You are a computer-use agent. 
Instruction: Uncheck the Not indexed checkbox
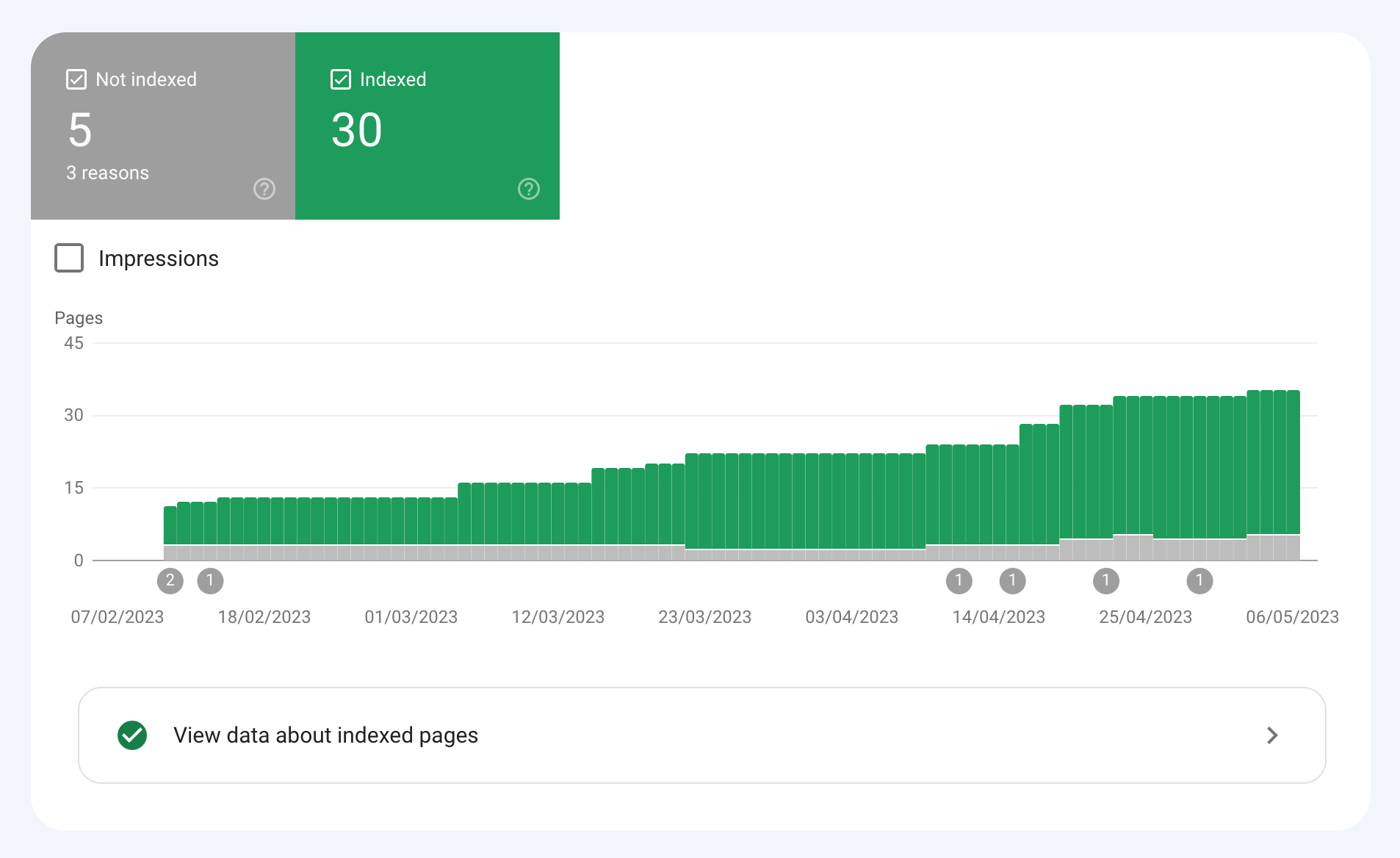76,79
